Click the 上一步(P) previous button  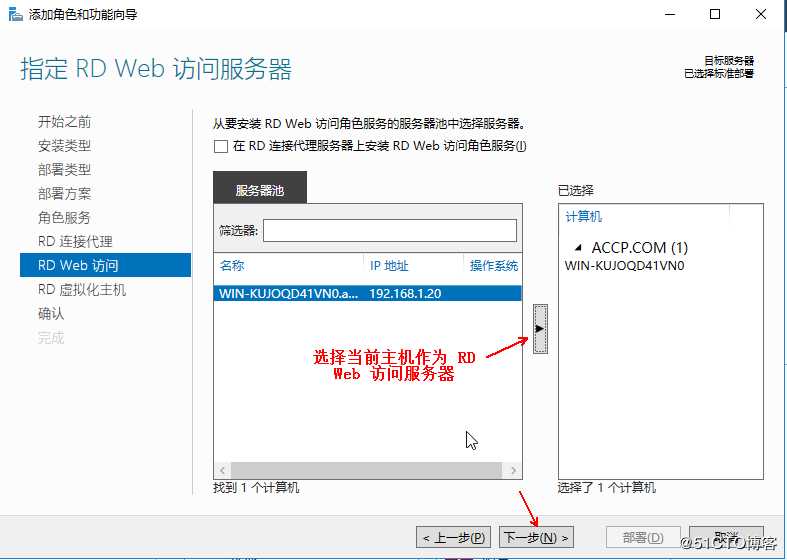tap(453, 538)
